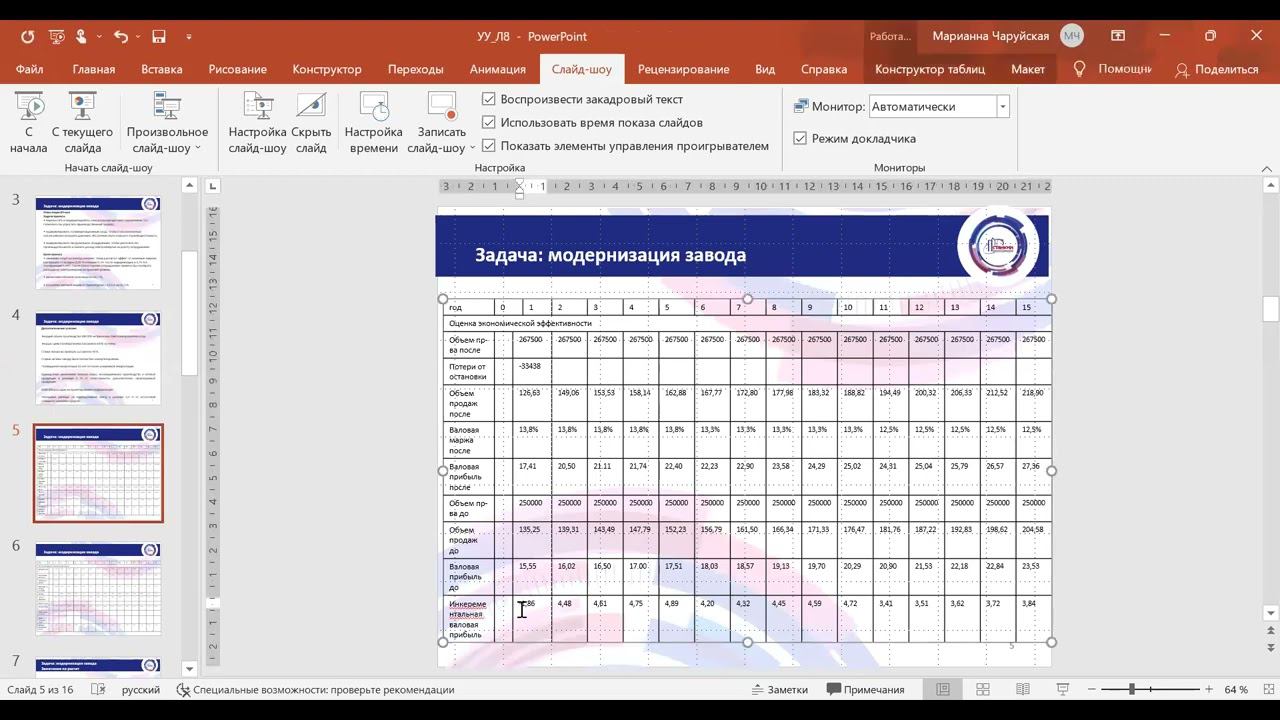Click the user account avatar МЧ

(x=1072, y=36)
